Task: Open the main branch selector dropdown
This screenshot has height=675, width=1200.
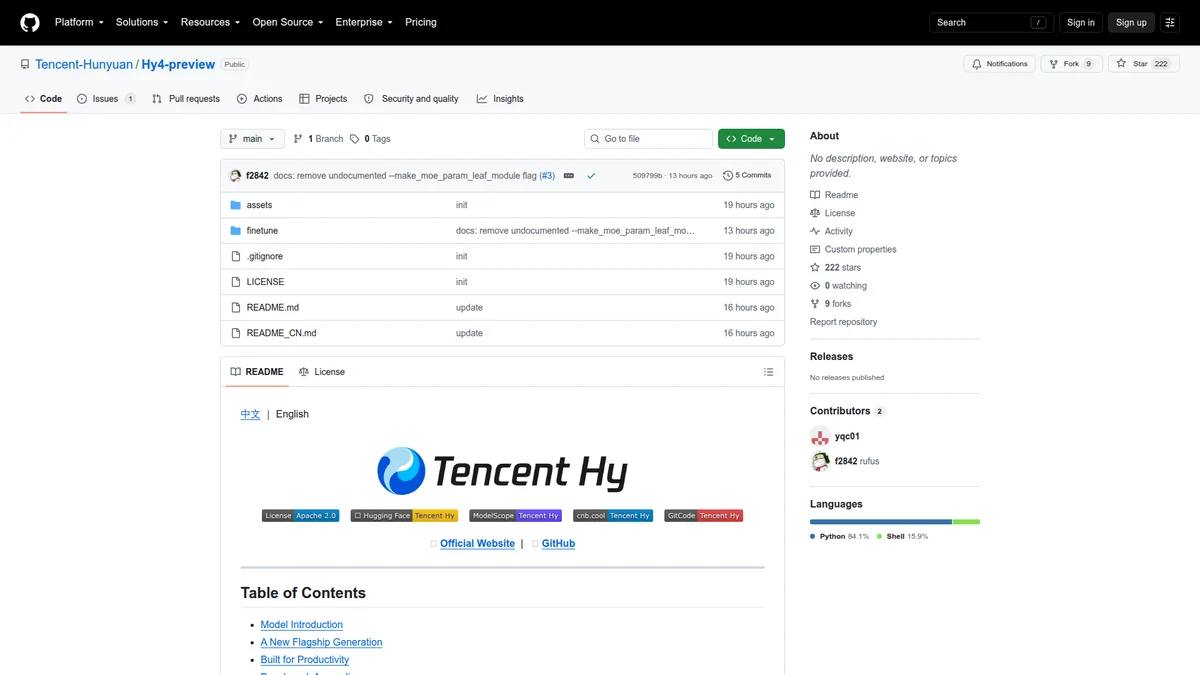Action: point(252,139)
